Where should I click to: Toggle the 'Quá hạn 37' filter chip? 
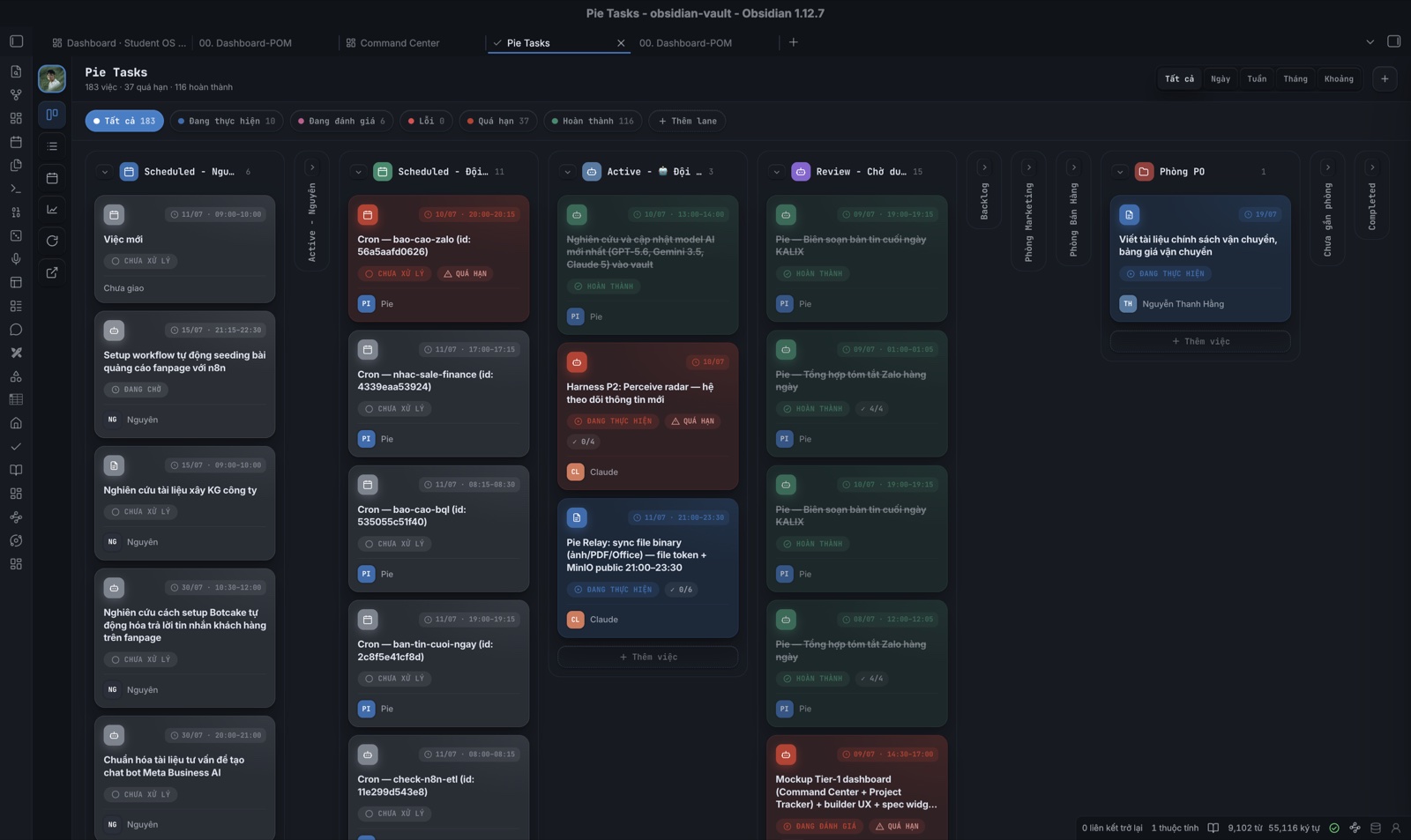click(498, 121)
